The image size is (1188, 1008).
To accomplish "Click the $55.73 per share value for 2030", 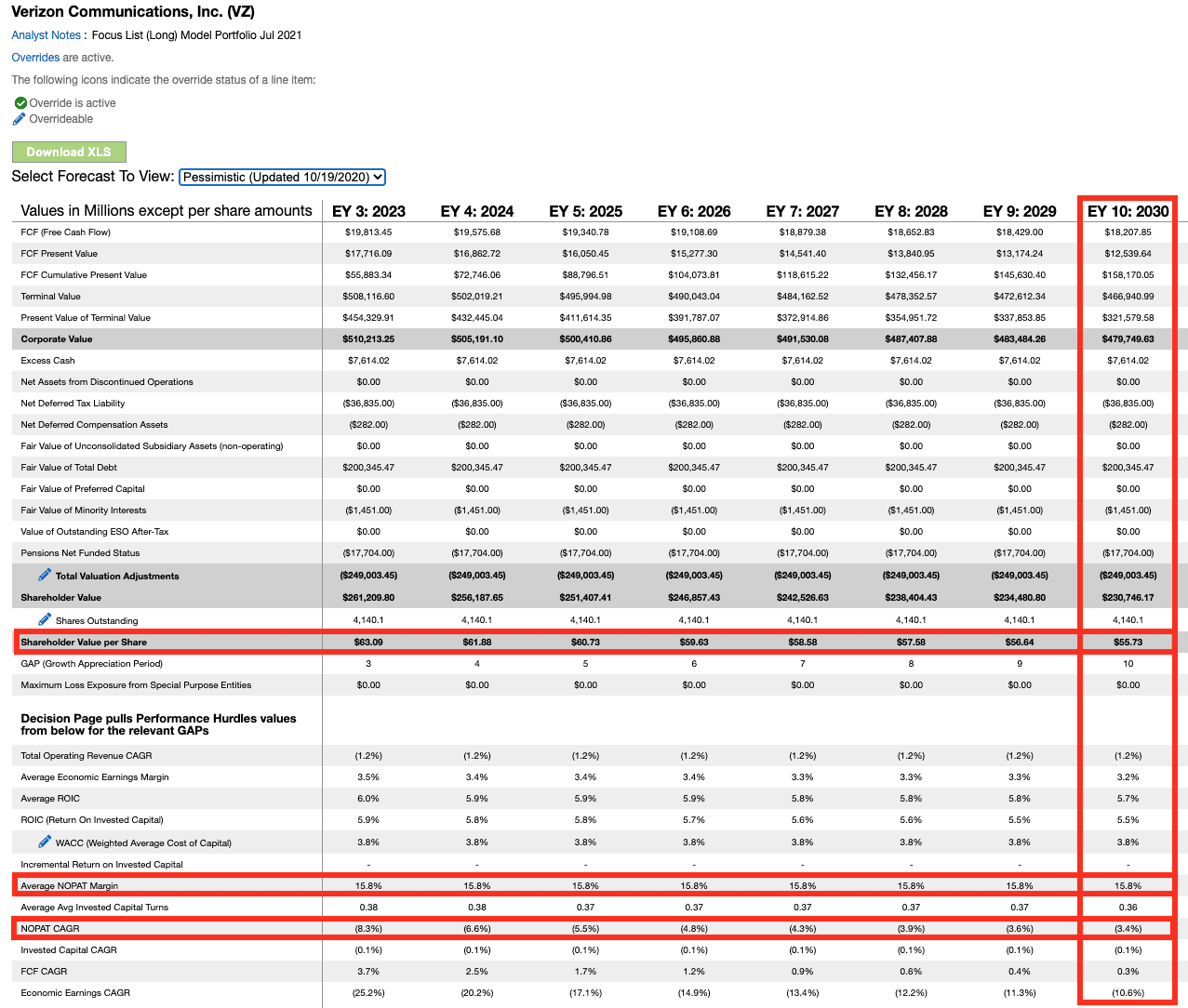I will pos(1128,643).
